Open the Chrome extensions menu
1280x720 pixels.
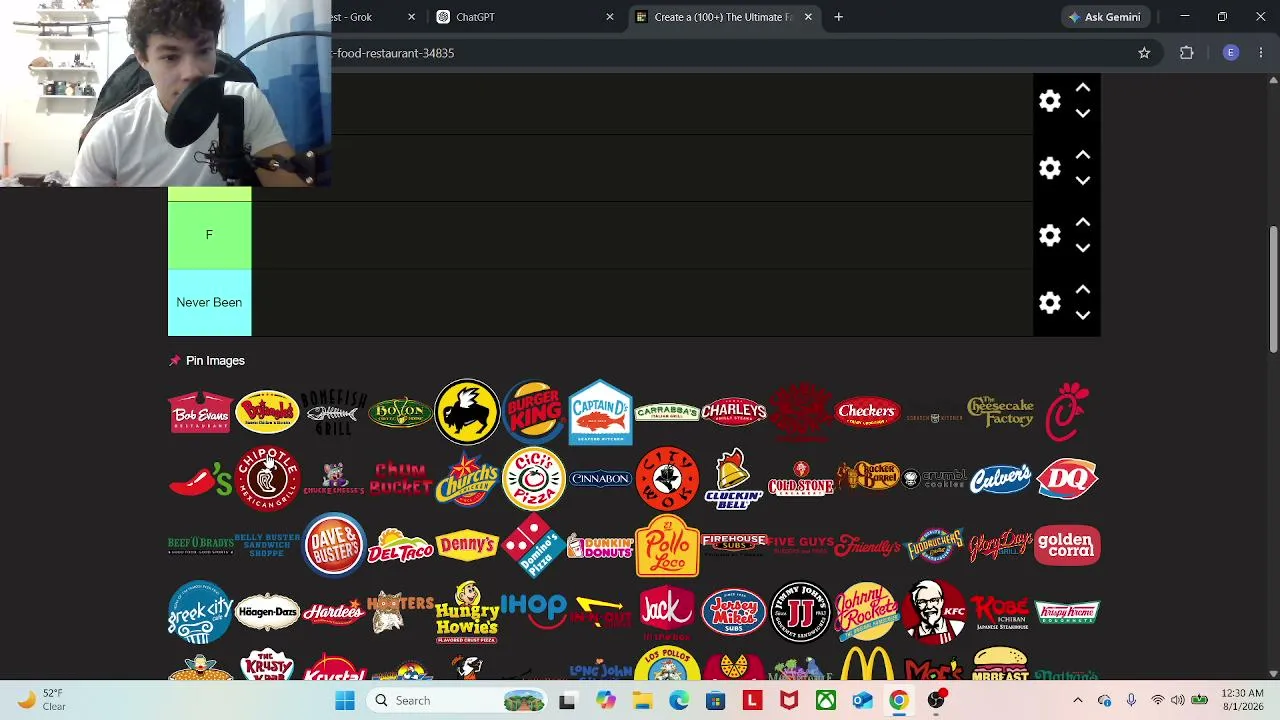(x=1187, y=53)
